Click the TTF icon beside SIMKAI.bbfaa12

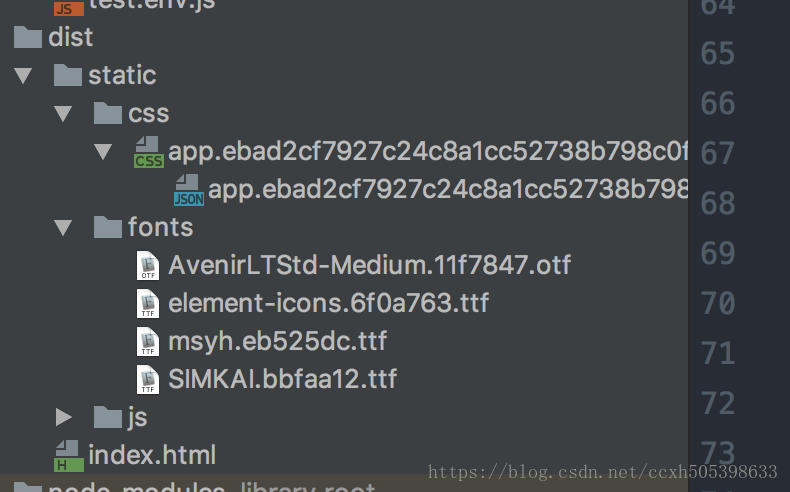(148, 379)
